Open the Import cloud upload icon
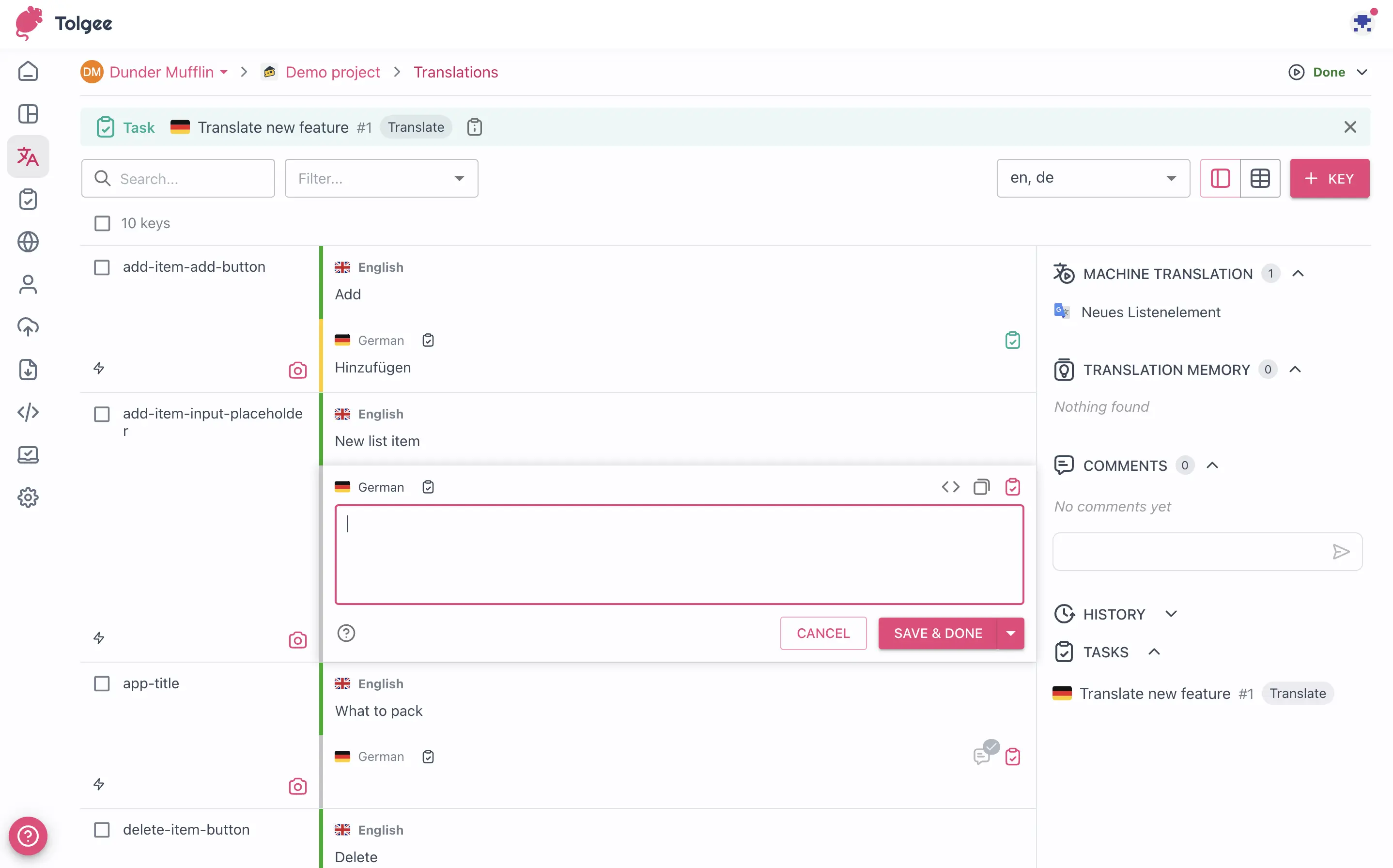1393x868 pixels. [x=28, y=326]
